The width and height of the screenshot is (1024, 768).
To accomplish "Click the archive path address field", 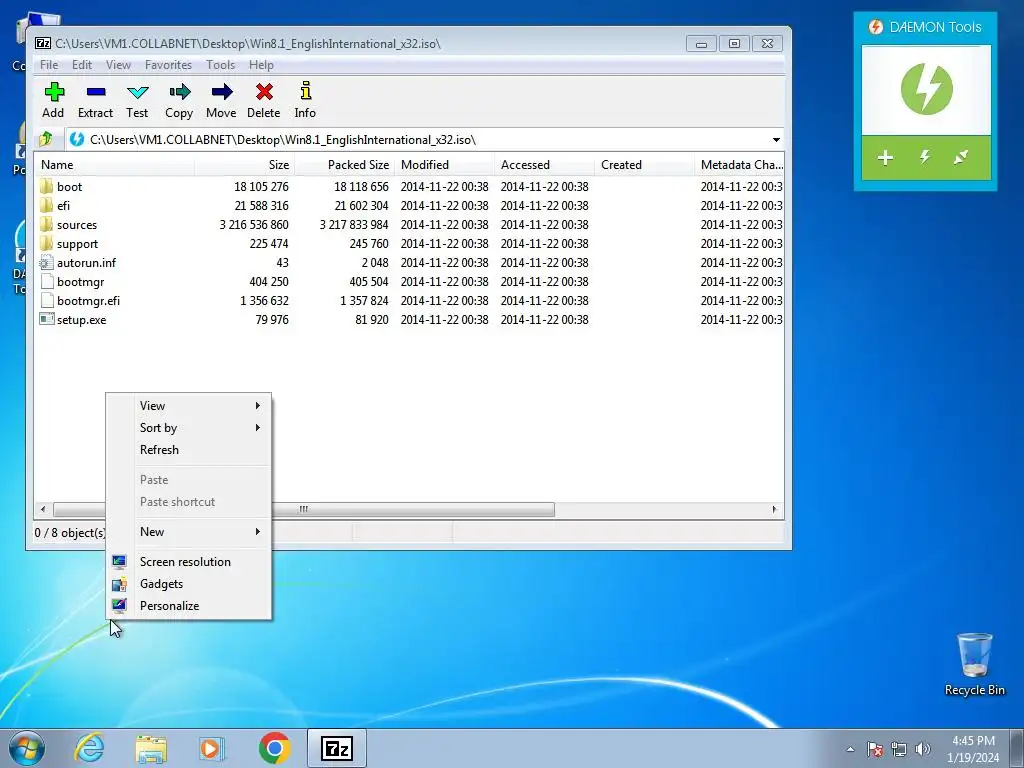I will pos(417,140).
